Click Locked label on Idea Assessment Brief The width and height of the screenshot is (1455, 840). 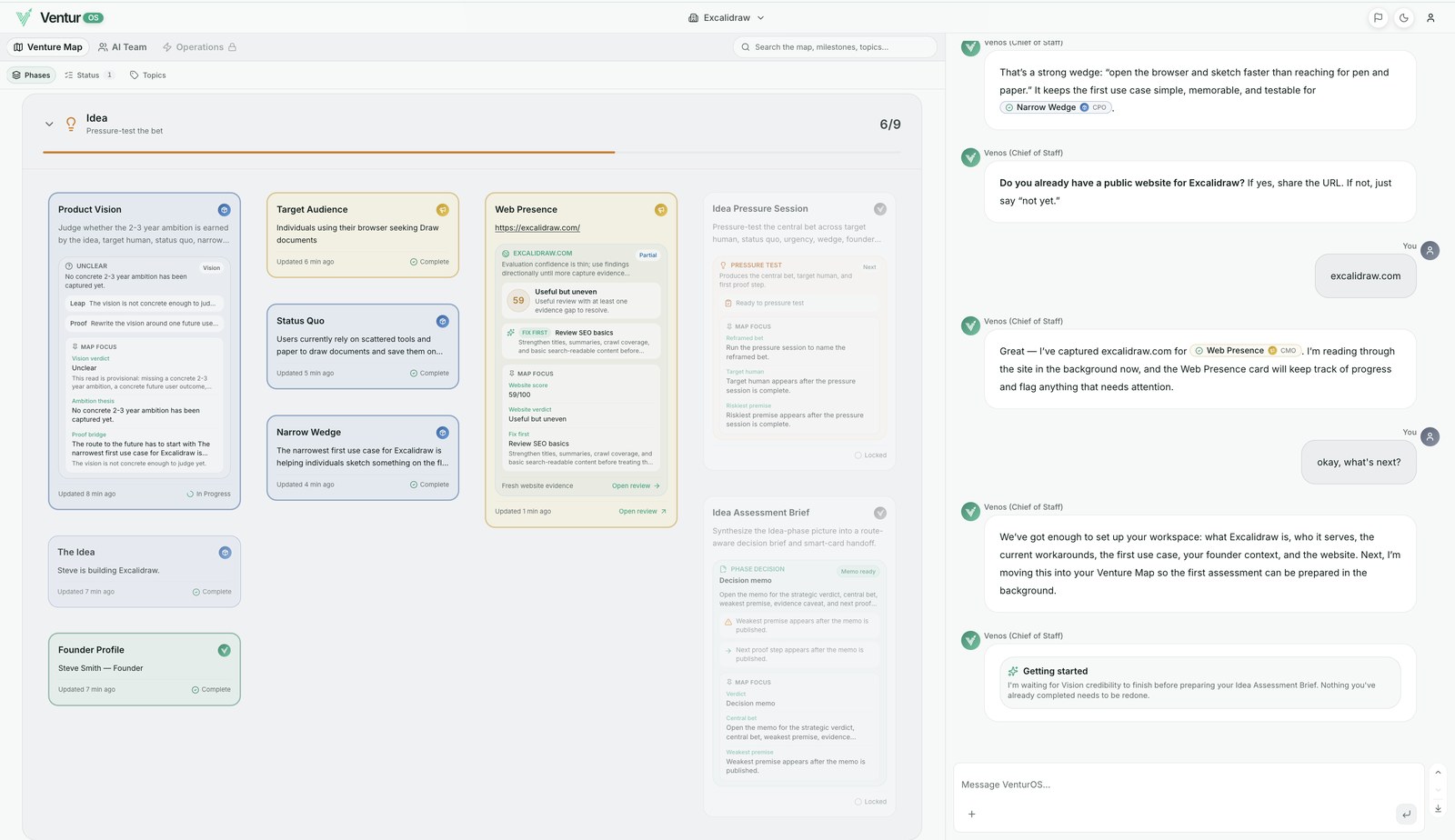870,802
